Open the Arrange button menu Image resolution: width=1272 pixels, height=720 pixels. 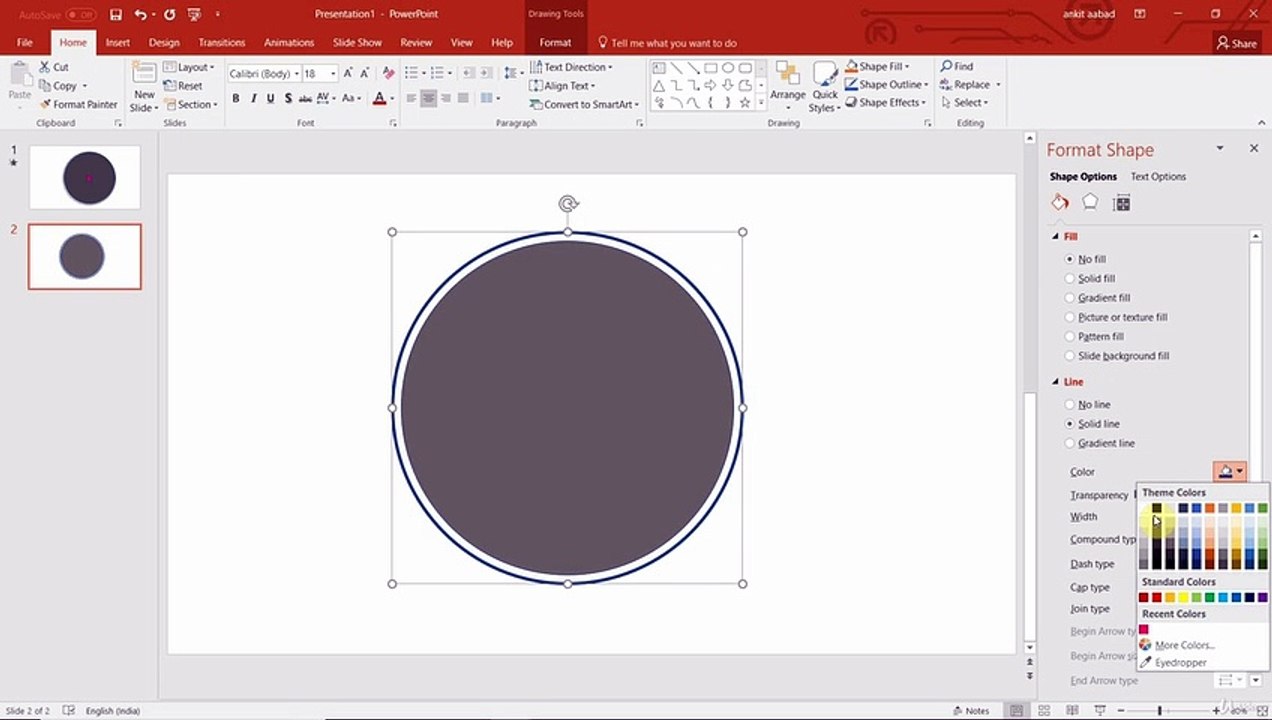[x=787, y=84]
